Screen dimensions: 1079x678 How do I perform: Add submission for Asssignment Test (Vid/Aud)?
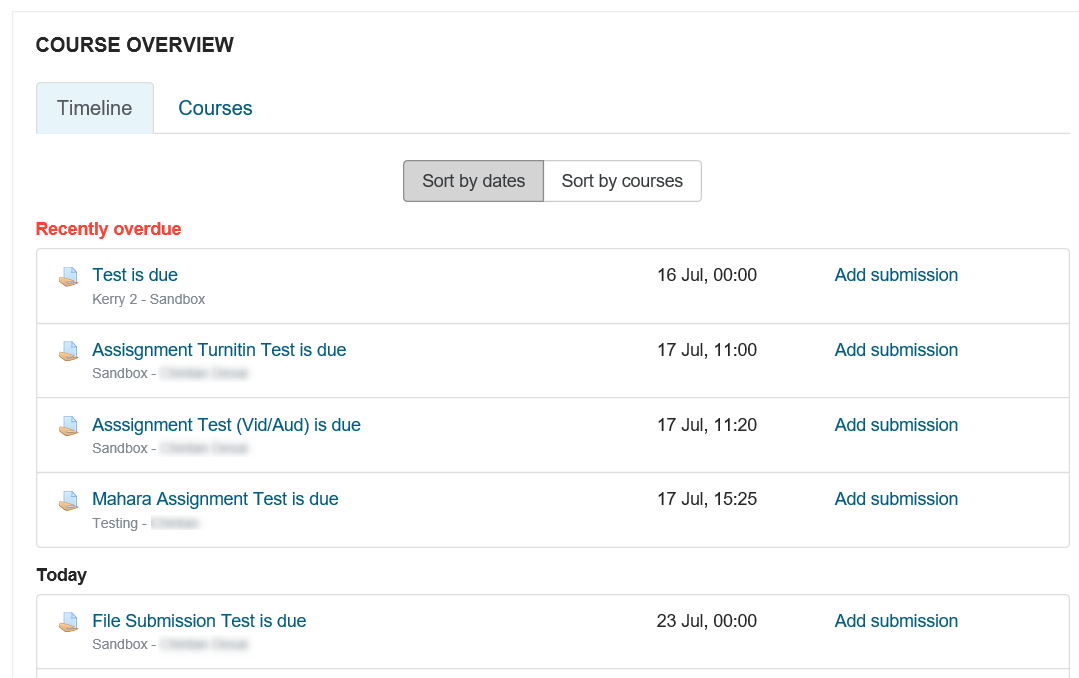pyautogui.click(x=896, y=425)
